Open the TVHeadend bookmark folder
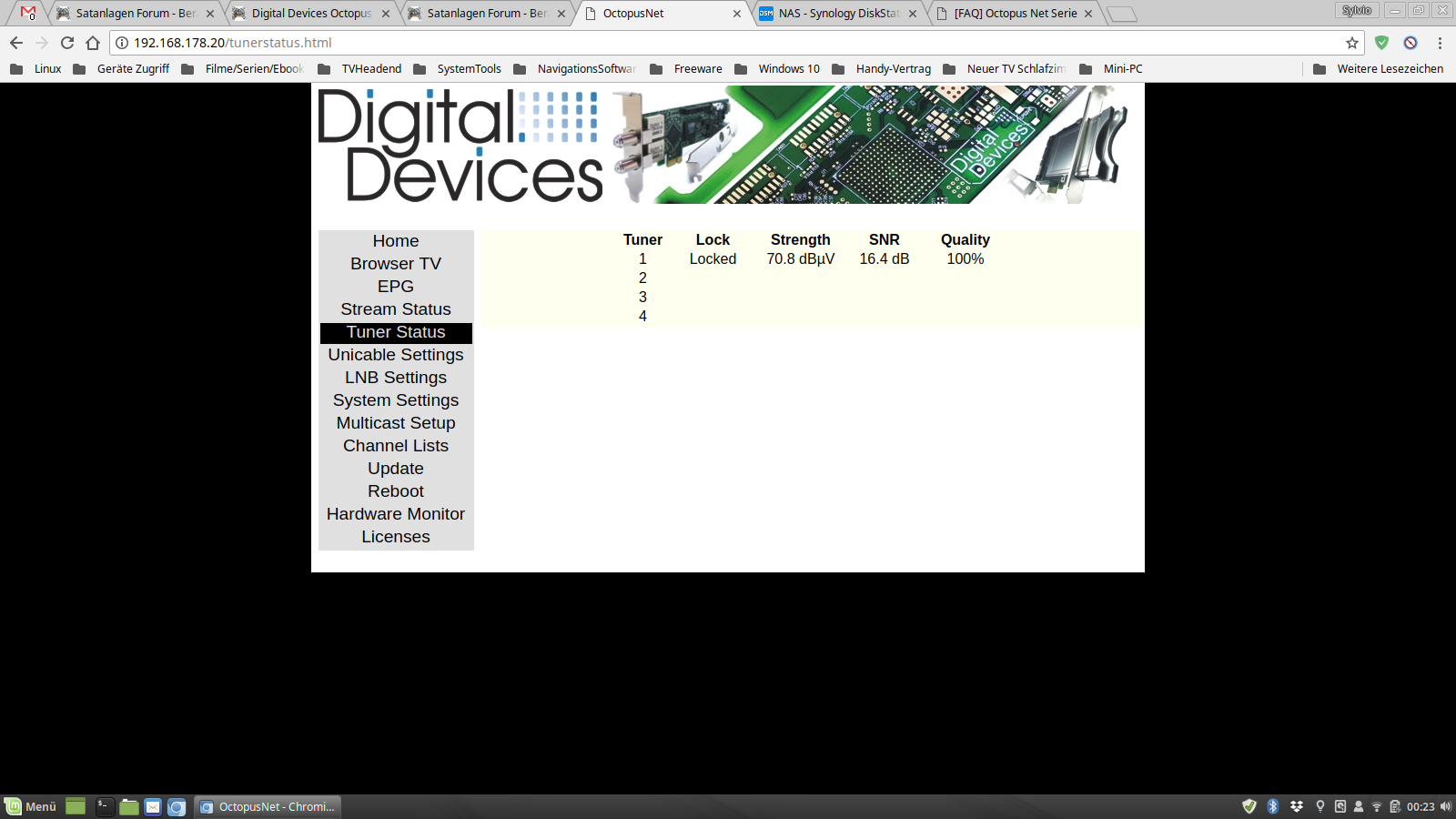Viewport: 1456px width, 819px height. (360, 69)
